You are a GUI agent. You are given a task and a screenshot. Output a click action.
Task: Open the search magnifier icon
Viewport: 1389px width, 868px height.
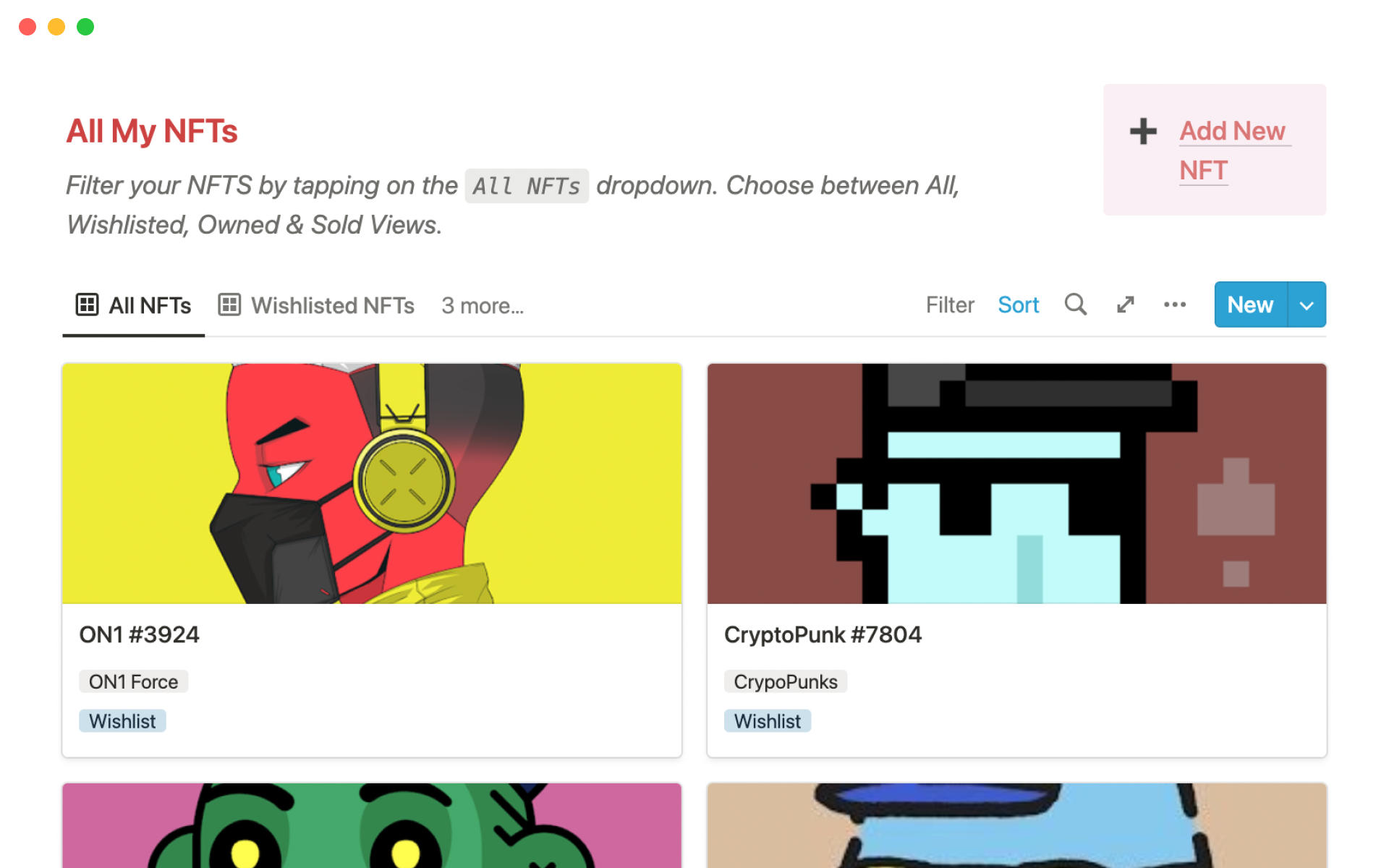pyautogui.click(x=1075, y=305)
